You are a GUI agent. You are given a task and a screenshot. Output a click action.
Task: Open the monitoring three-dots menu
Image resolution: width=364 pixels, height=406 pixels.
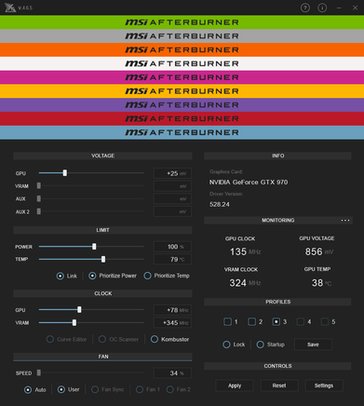[x=345, y=220]
